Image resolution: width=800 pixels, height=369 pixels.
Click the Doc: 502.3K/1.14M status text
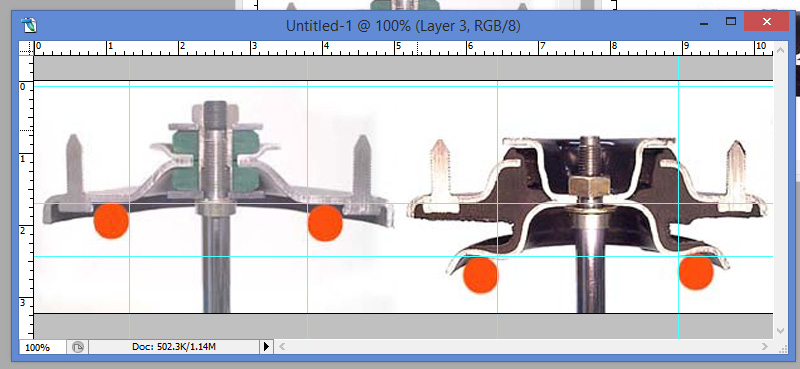point(173,347)
